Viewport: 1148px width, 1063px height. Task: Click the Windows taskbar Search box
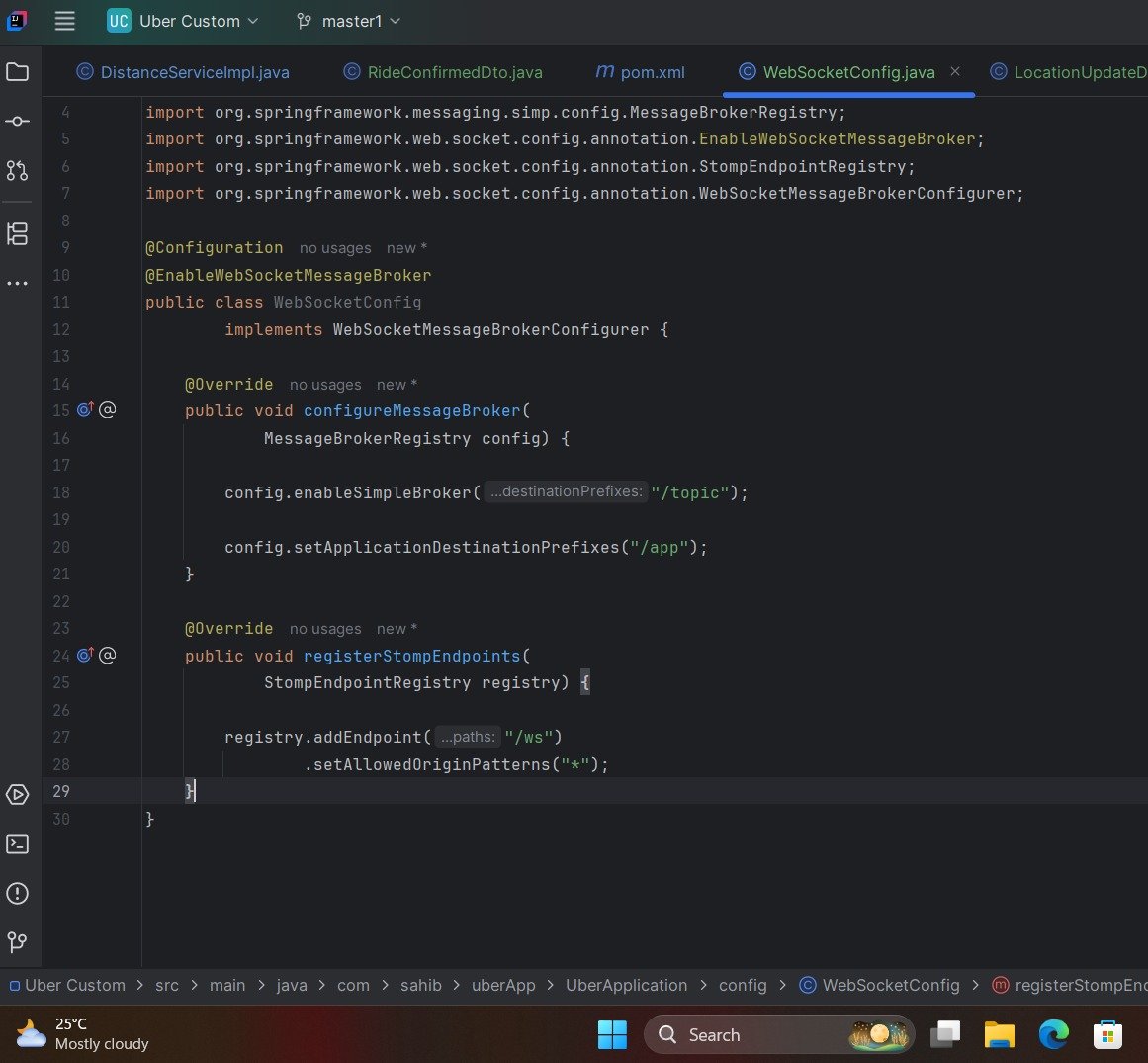pos(779,1034)
